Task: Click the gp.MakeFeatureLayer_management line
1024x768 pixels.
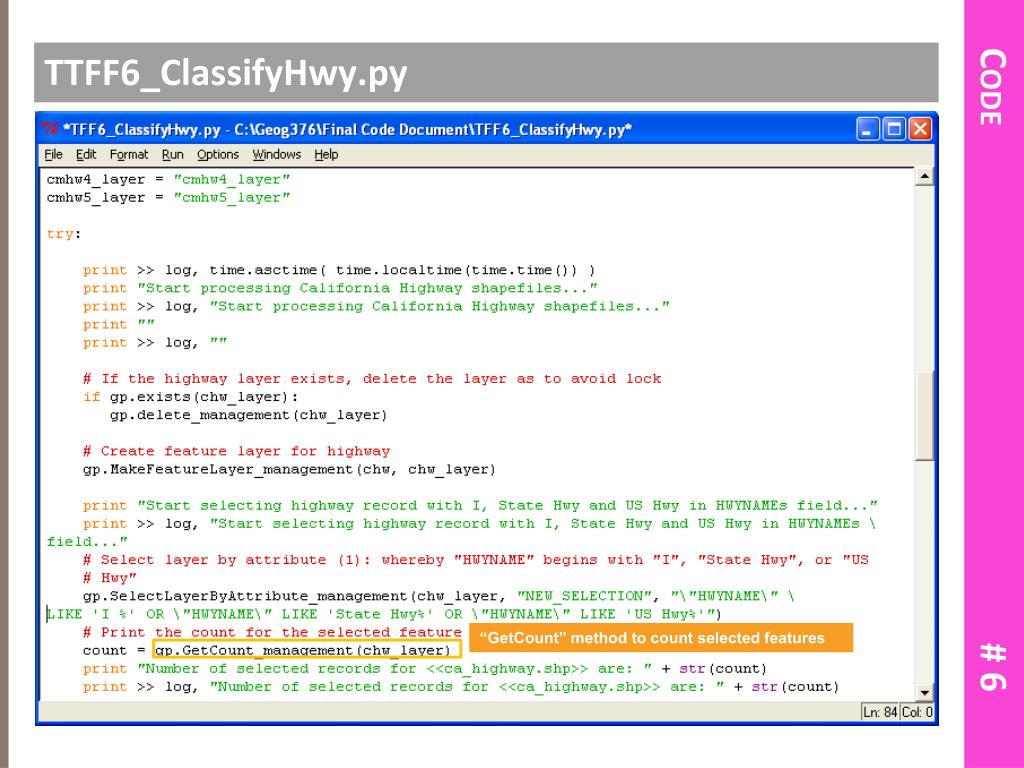Action: coord(289,469)
